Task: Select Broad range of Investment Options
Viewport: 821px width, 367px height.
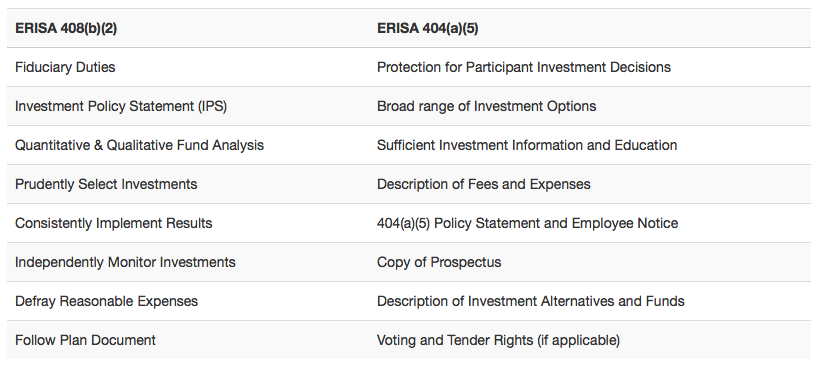Action: click(486, 106)
